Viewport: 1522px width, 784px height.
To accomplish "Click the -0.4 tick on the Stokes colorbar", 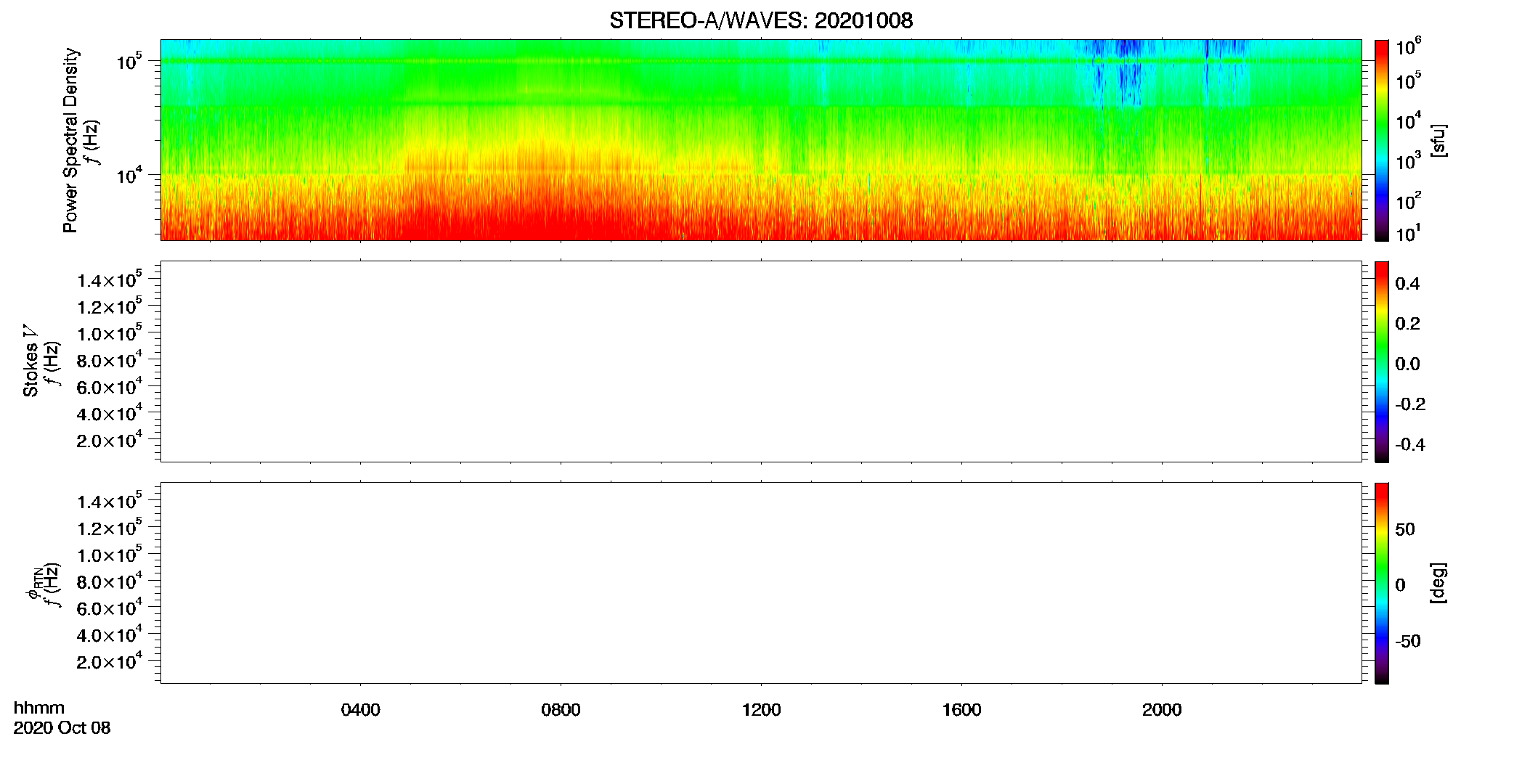I will tap(1410, 444).
